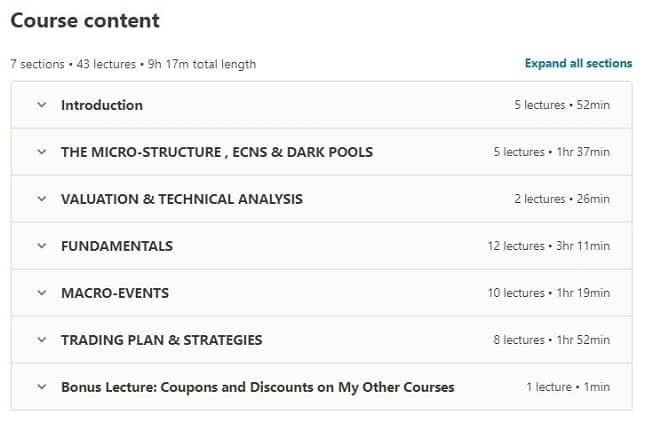The height and width of the screenshot is (422, 645).
Task: Click the MACRO-EVENTS section title
Action: (115, 293)
